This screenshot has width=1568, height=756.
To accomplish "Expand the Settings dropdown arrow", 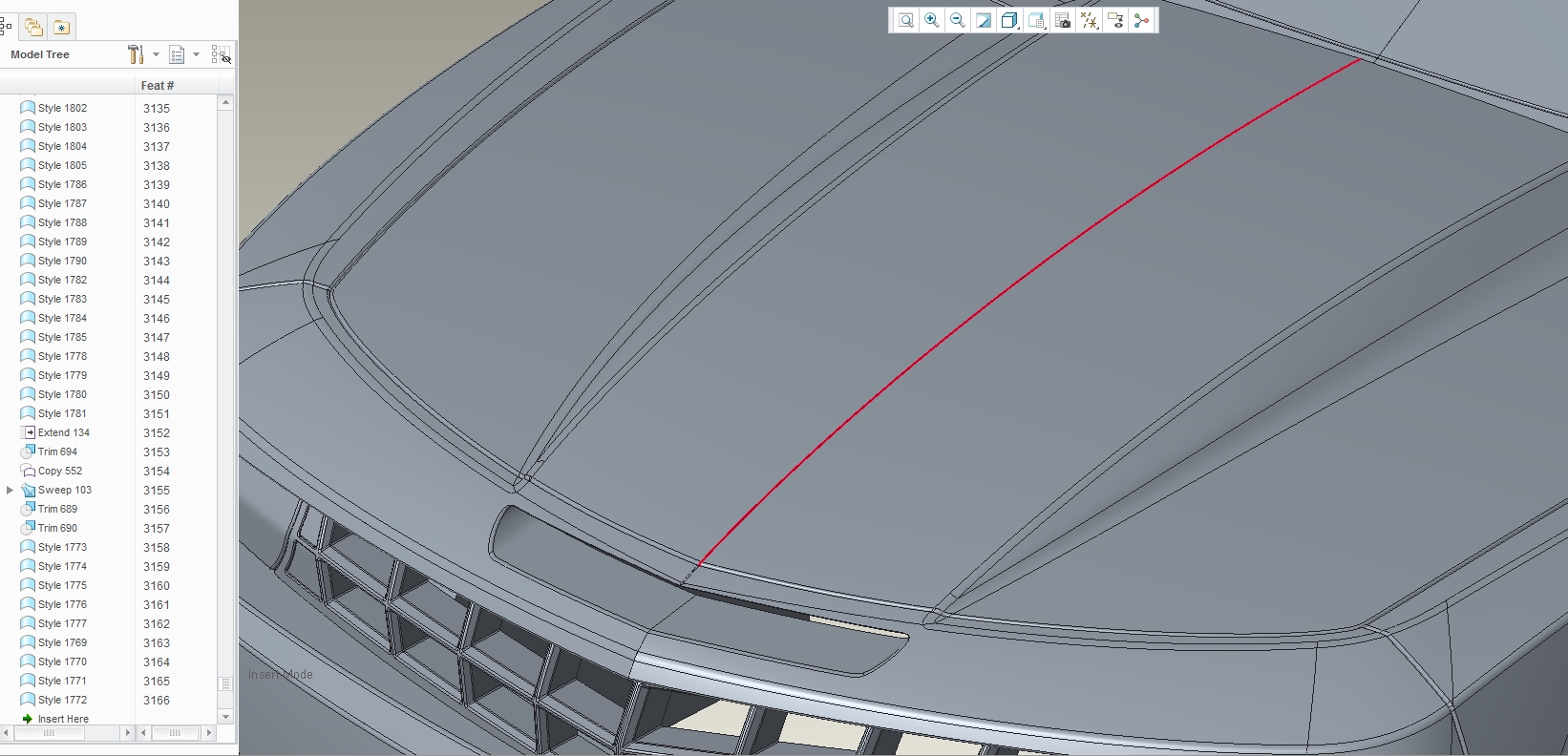I will 156,54.
